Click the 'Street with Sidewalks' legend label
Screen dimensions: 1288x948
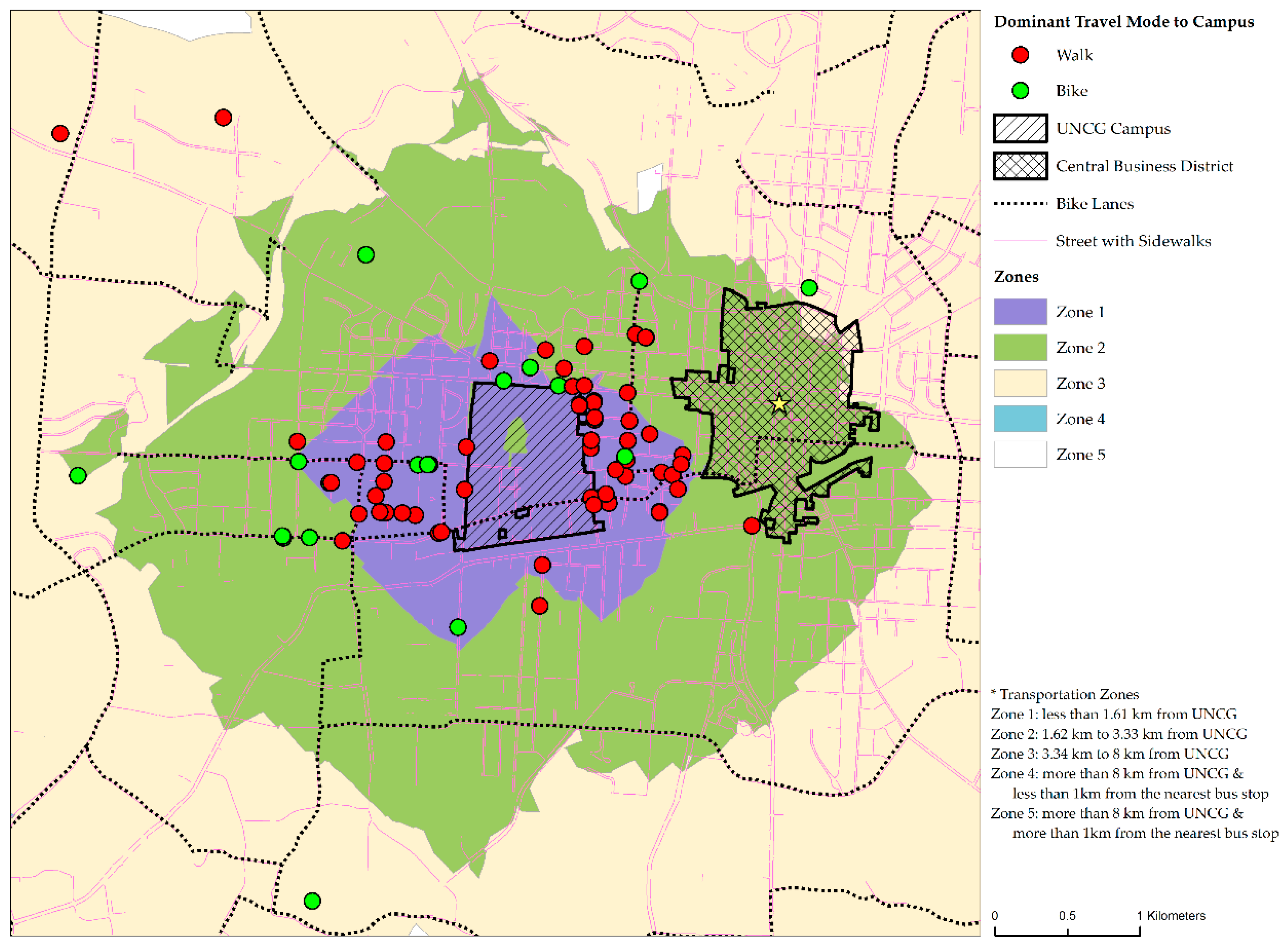pyautogui.click(x=1134, y=241)
